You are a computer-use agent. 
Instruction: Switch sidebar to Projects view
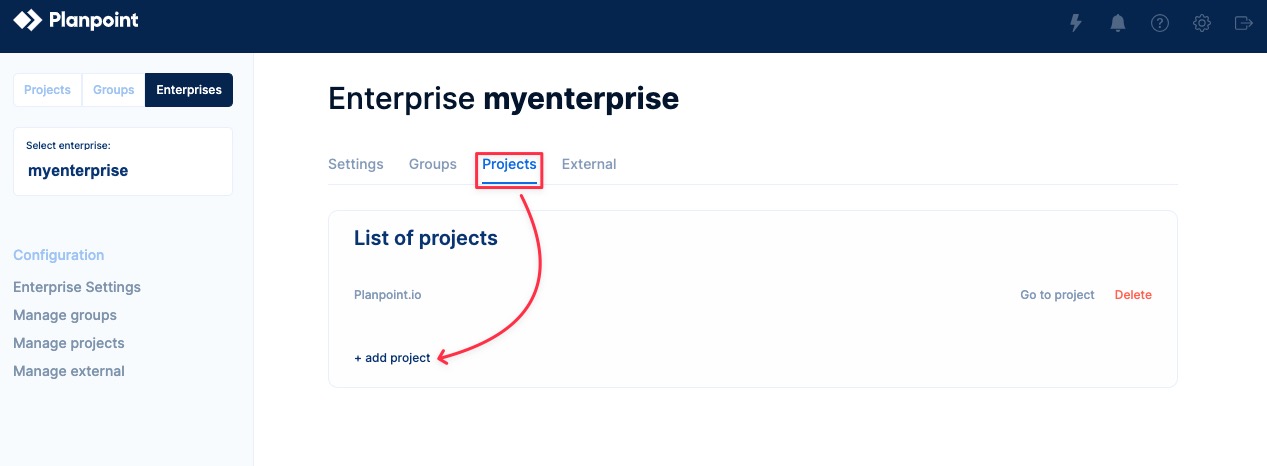click(47, 90)
